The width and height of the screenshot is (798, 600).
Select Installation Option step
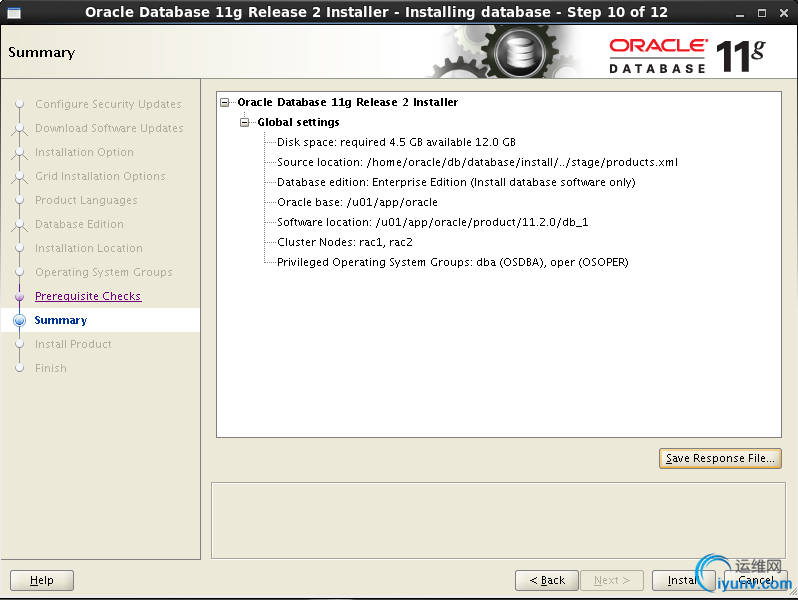point(84,152)
